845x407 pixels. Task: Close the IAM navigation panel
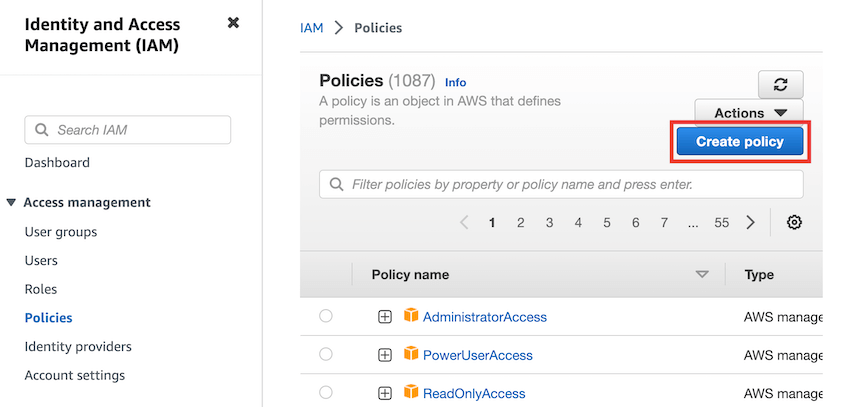tap(233, 23)
